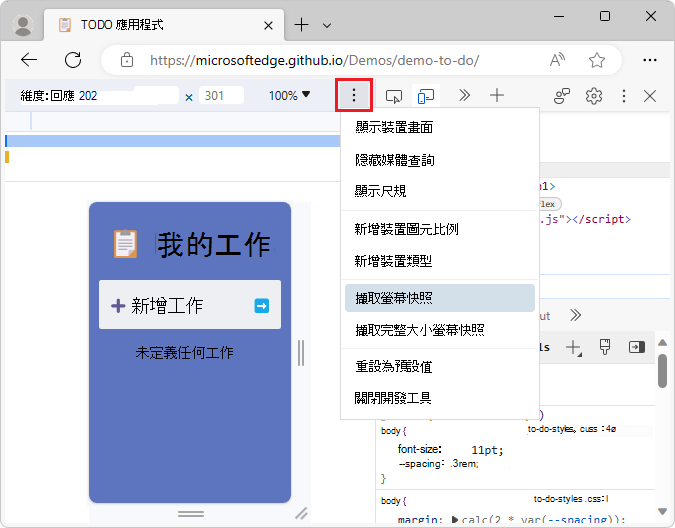View site information via the lock icon
Viewport: 675px width, 528px height.
tap(127, 60)
